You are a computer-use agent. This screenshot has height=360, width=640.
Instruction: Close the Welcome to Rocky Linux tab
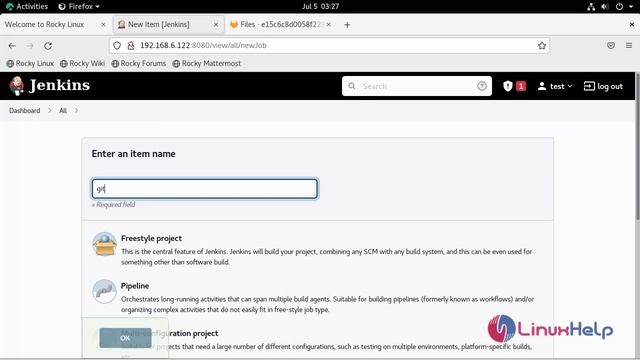103,24
